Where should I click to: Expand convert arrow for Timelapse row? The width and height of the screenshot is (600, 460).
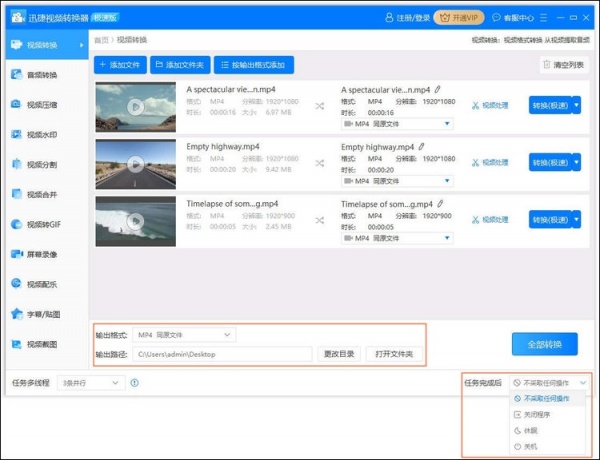[577, 219]
